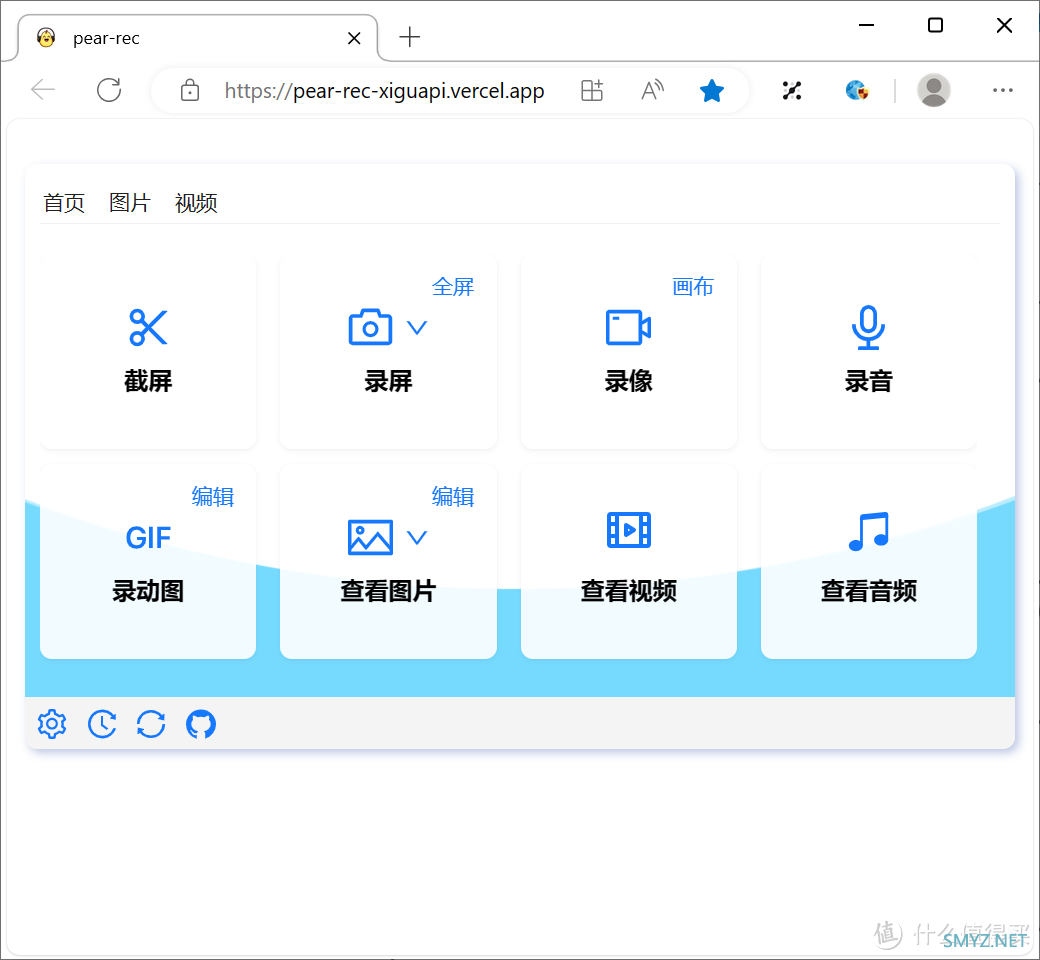Open the browser three-dots menu
1040x960 pixels.
pos(1002,90)
